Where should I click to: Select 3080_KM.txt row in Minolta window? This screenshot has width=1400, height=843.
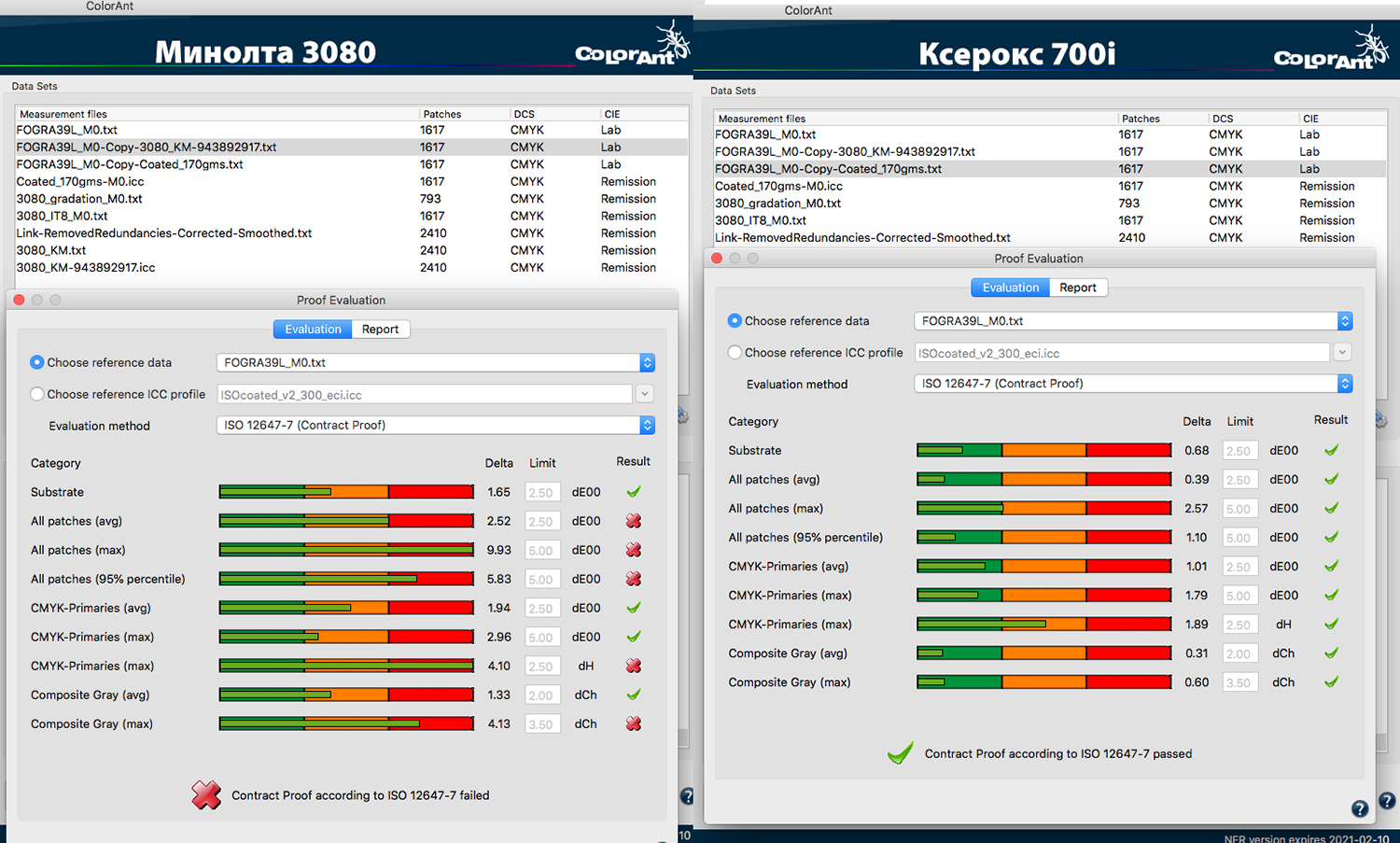352,250
